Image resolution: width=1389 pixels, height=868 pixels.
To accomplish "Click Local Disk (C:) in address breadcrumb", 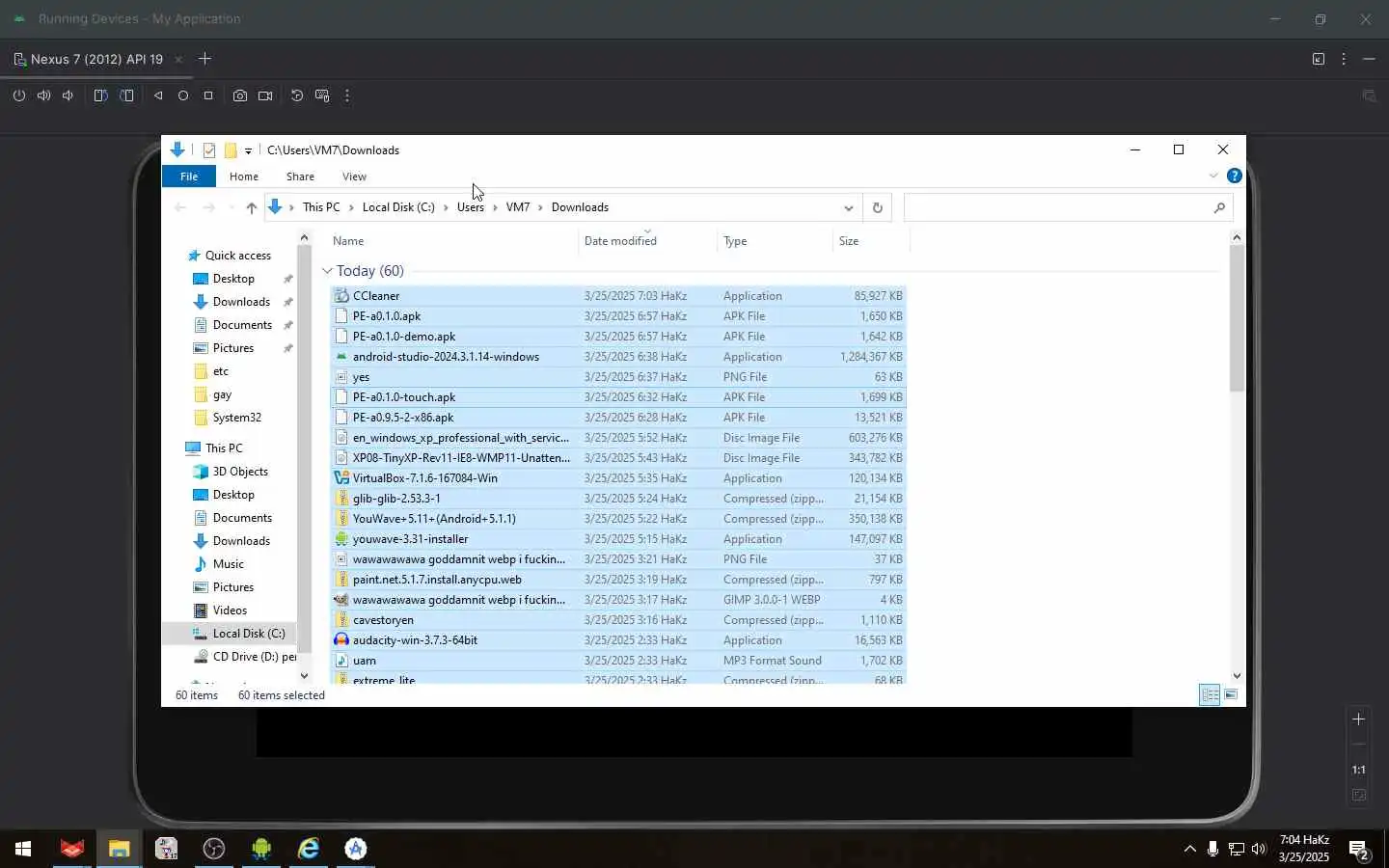I will (x=398, y=207).
